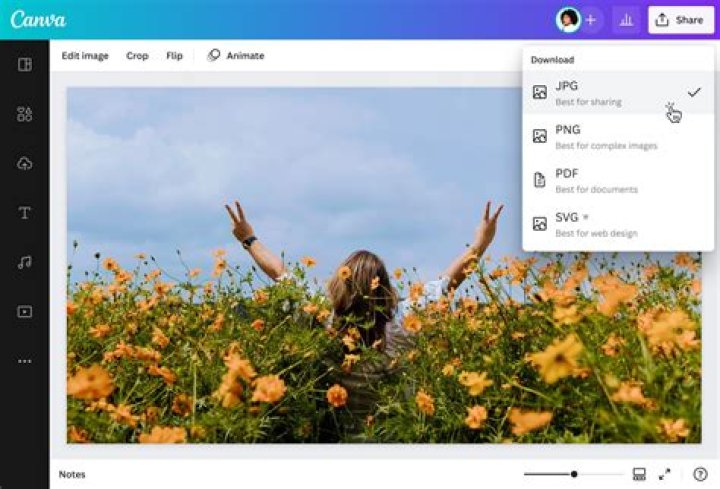Select the Text tool in the sidebar

click(x=25, y=213)
